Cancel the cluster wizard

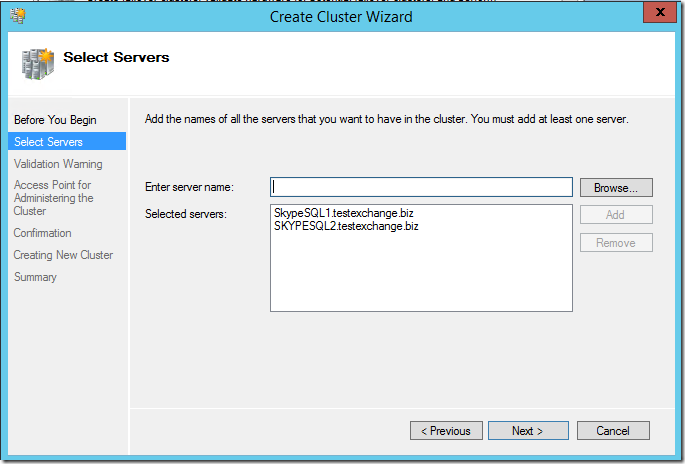613,431
